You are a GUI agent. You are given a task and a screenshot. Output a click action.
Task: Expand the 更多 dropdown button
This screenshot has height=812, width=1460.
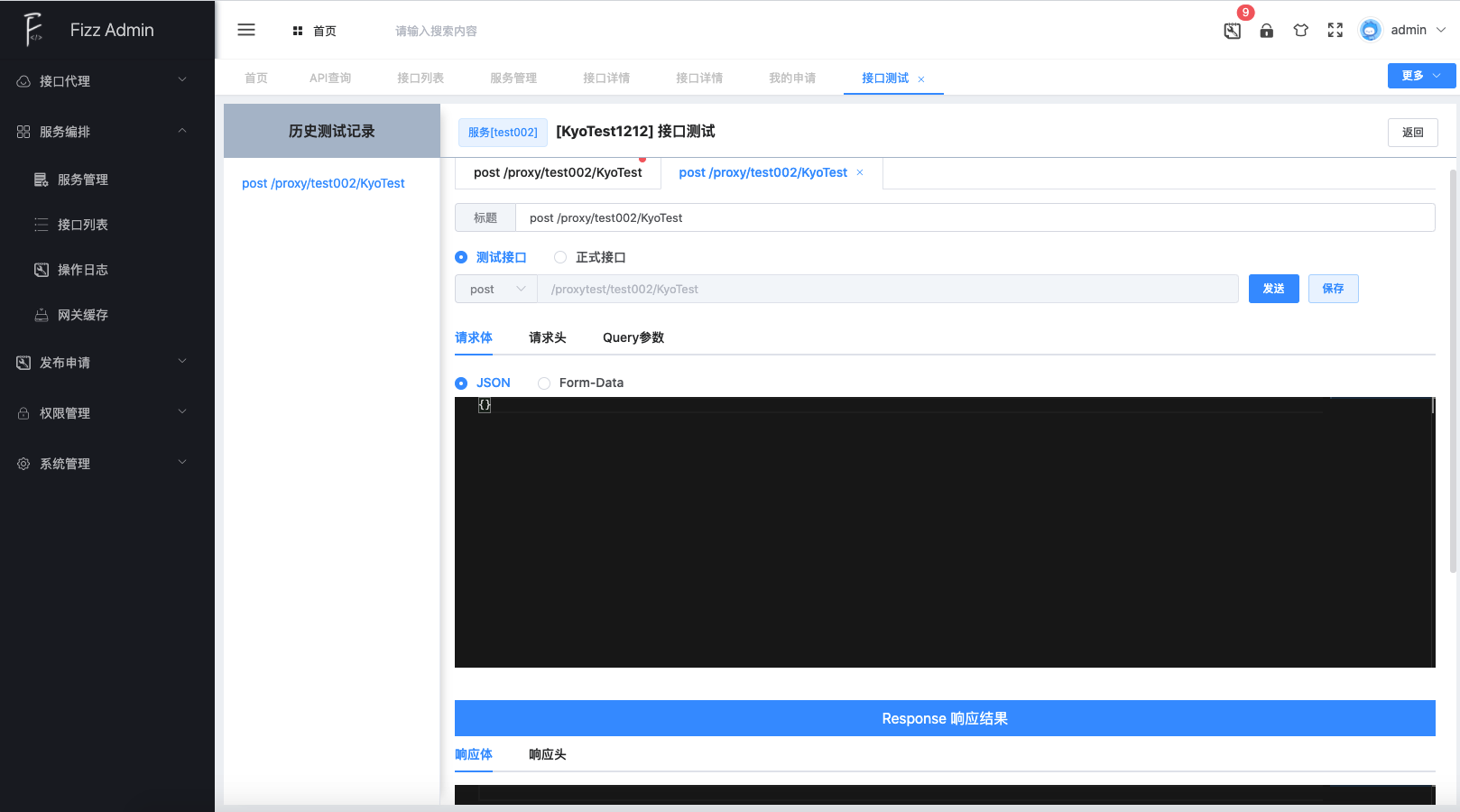pos(1421,76)
